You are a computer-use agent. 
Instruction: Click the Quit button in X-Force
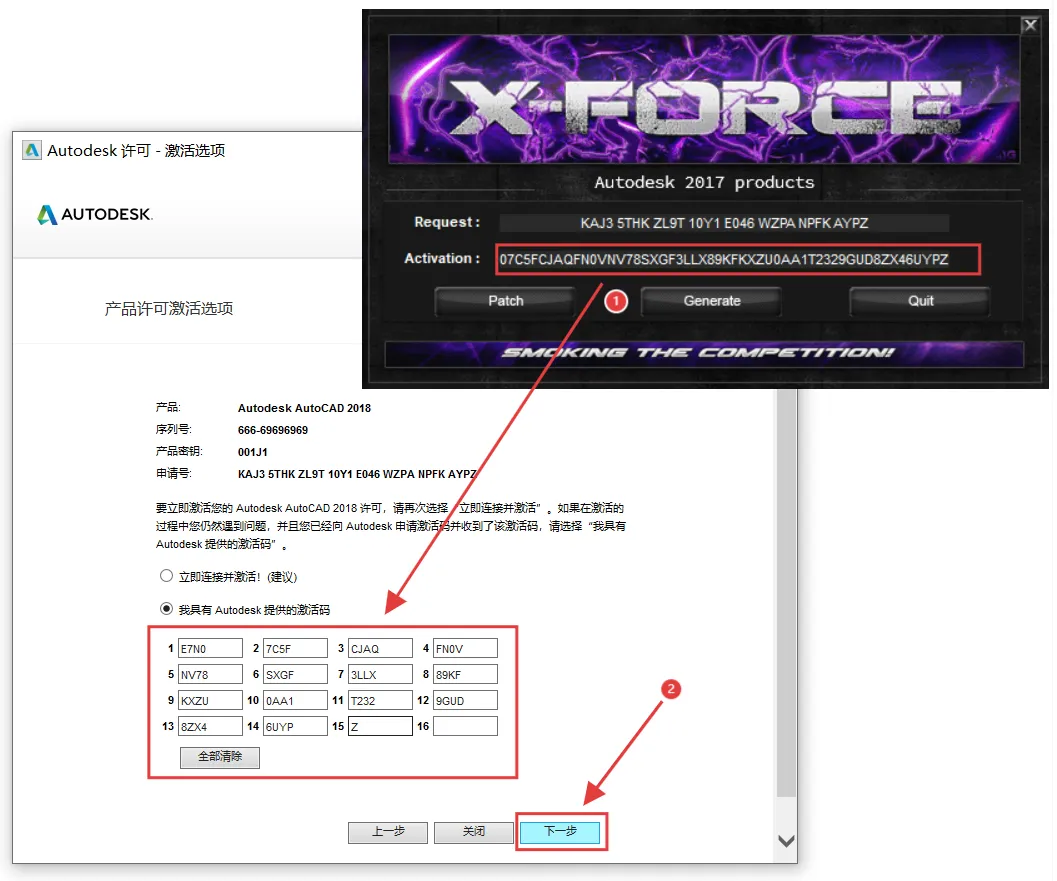(919, 301)
